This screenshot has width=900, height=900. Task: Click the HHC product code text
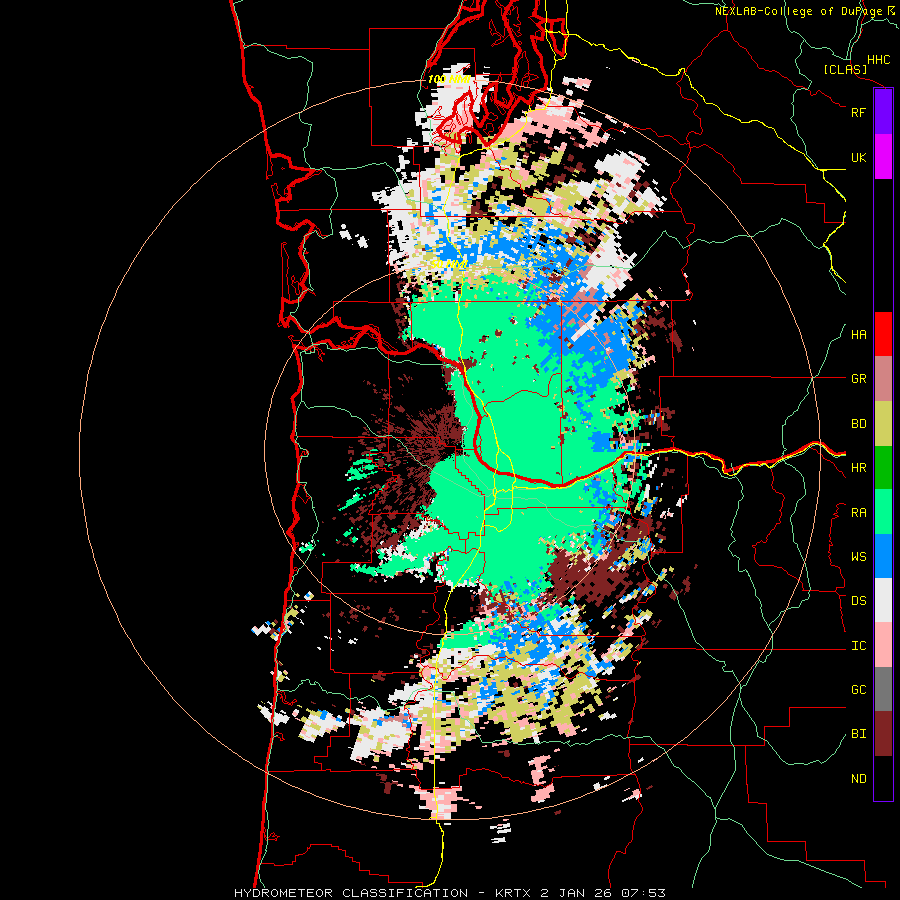coord(879,60)
